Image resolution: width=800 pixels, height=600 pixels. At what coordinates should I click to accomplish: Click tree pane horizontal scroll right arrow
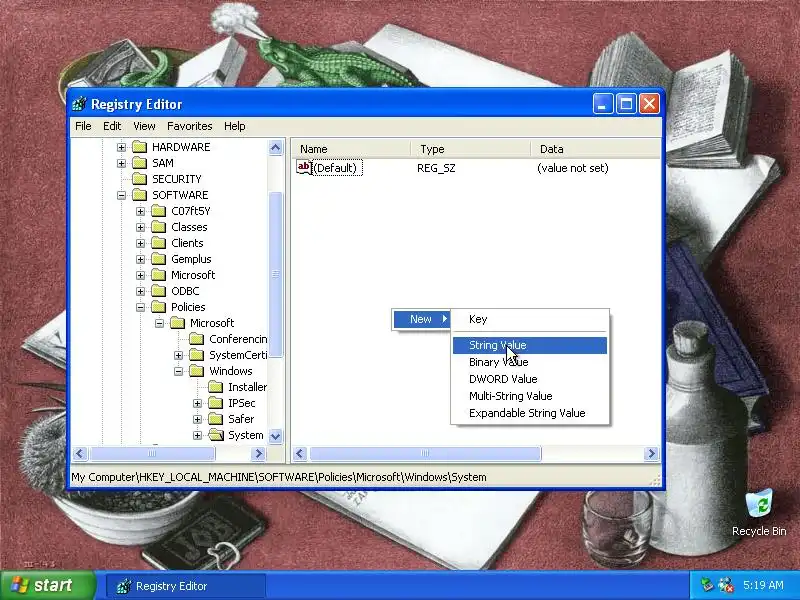coord(259,454)
